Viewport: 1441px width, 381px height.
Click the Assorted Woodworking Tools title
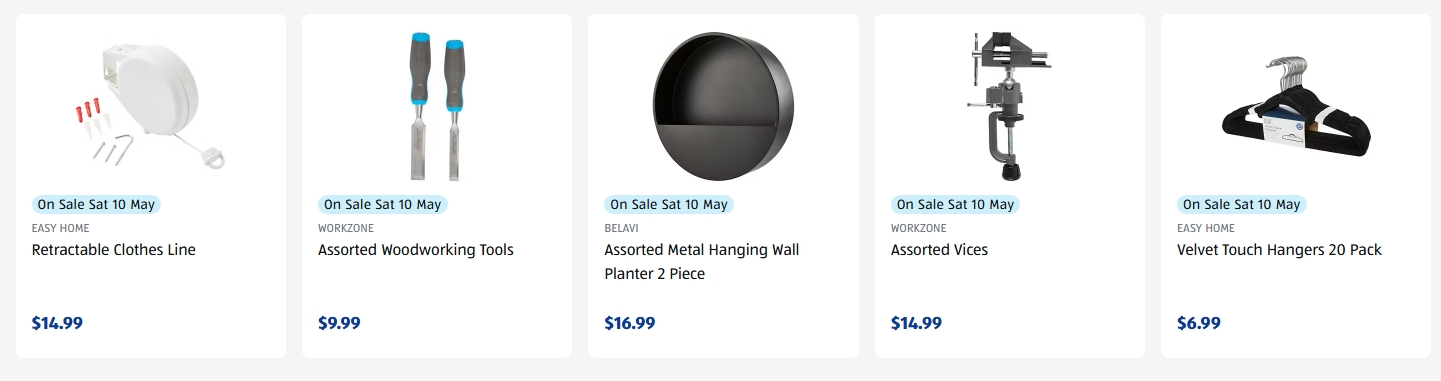[416, 250]
